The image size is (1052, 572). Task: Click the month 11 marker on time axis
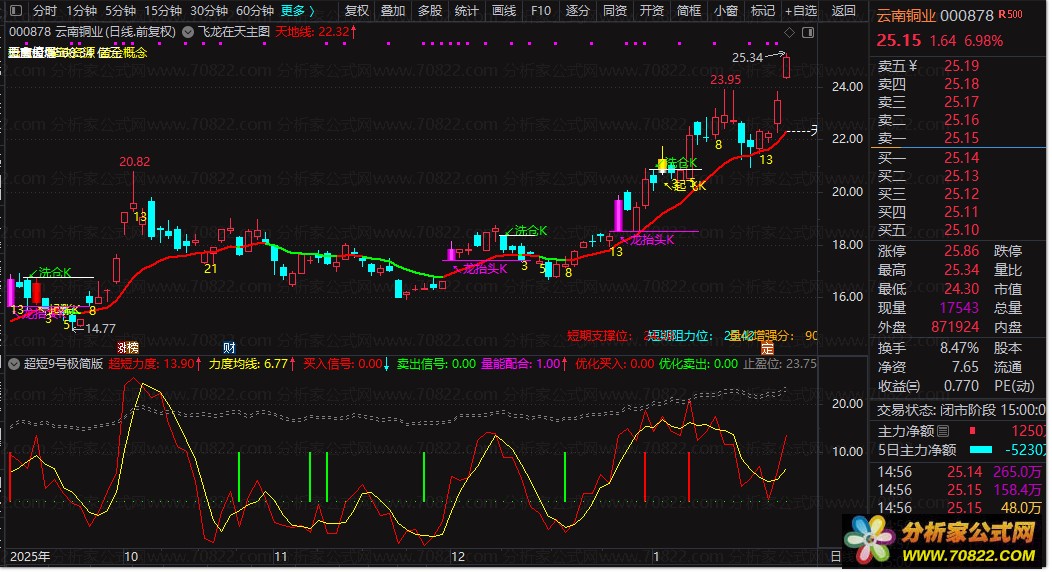[280, 557]
